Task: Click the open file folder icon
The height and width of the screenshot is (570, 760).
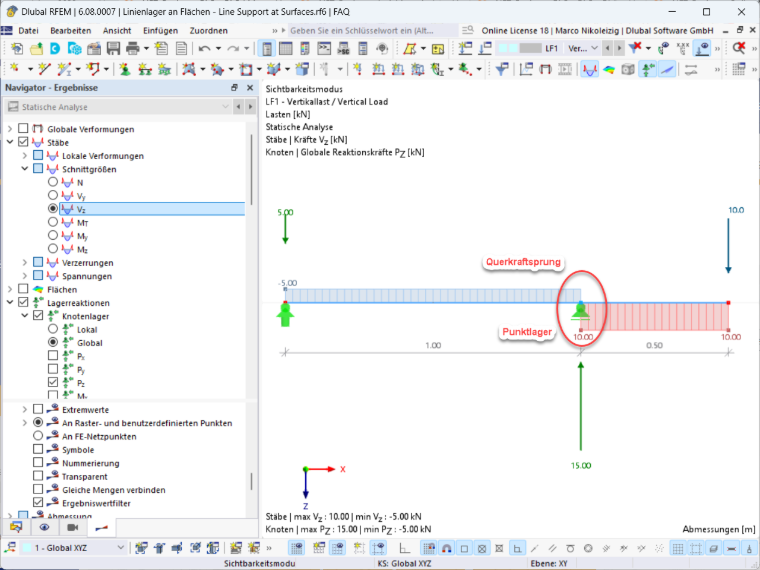Action: [36, 48]
